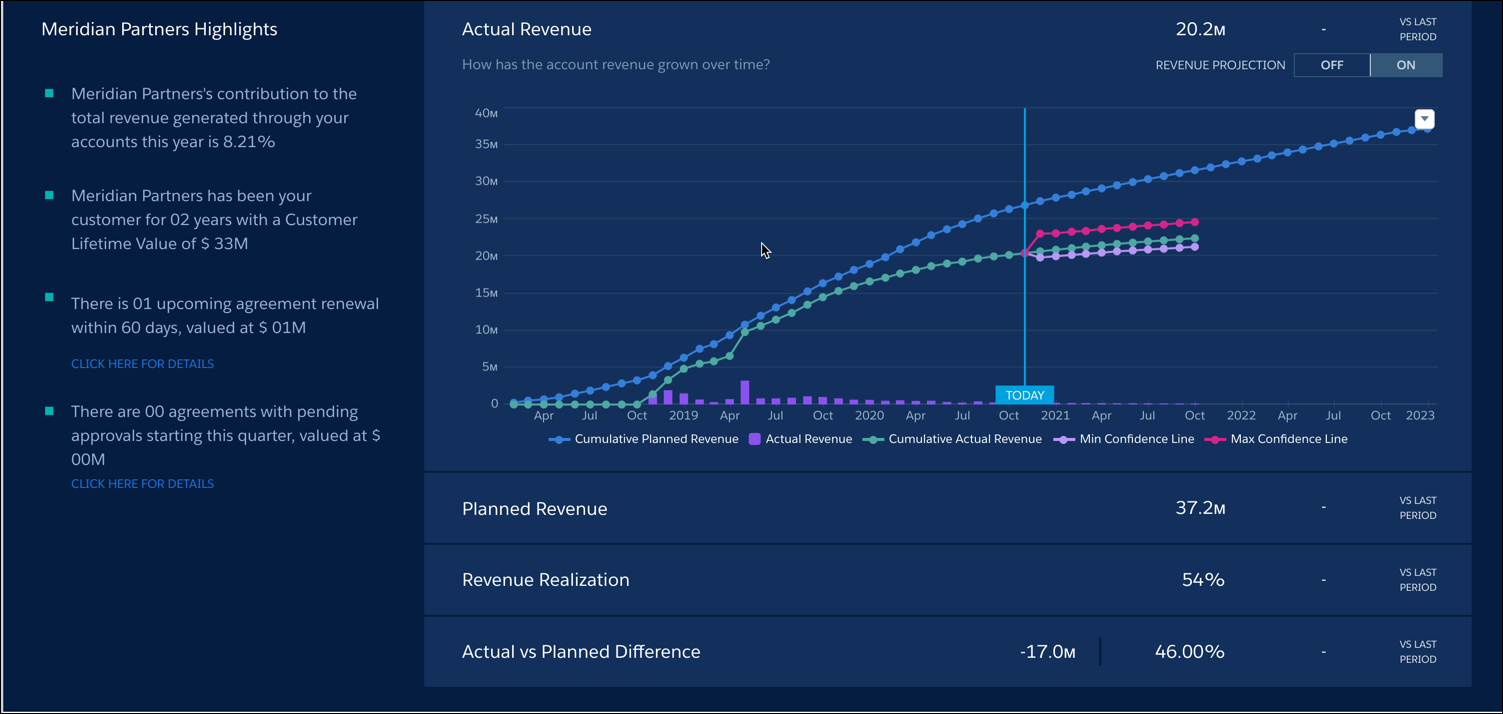Click the Revenue Realization metric row
Screen dimensions: 1503x714
tap(545, 580)
